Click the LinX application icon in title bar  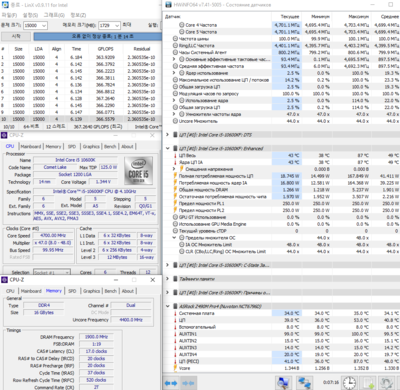pos(5,5)
